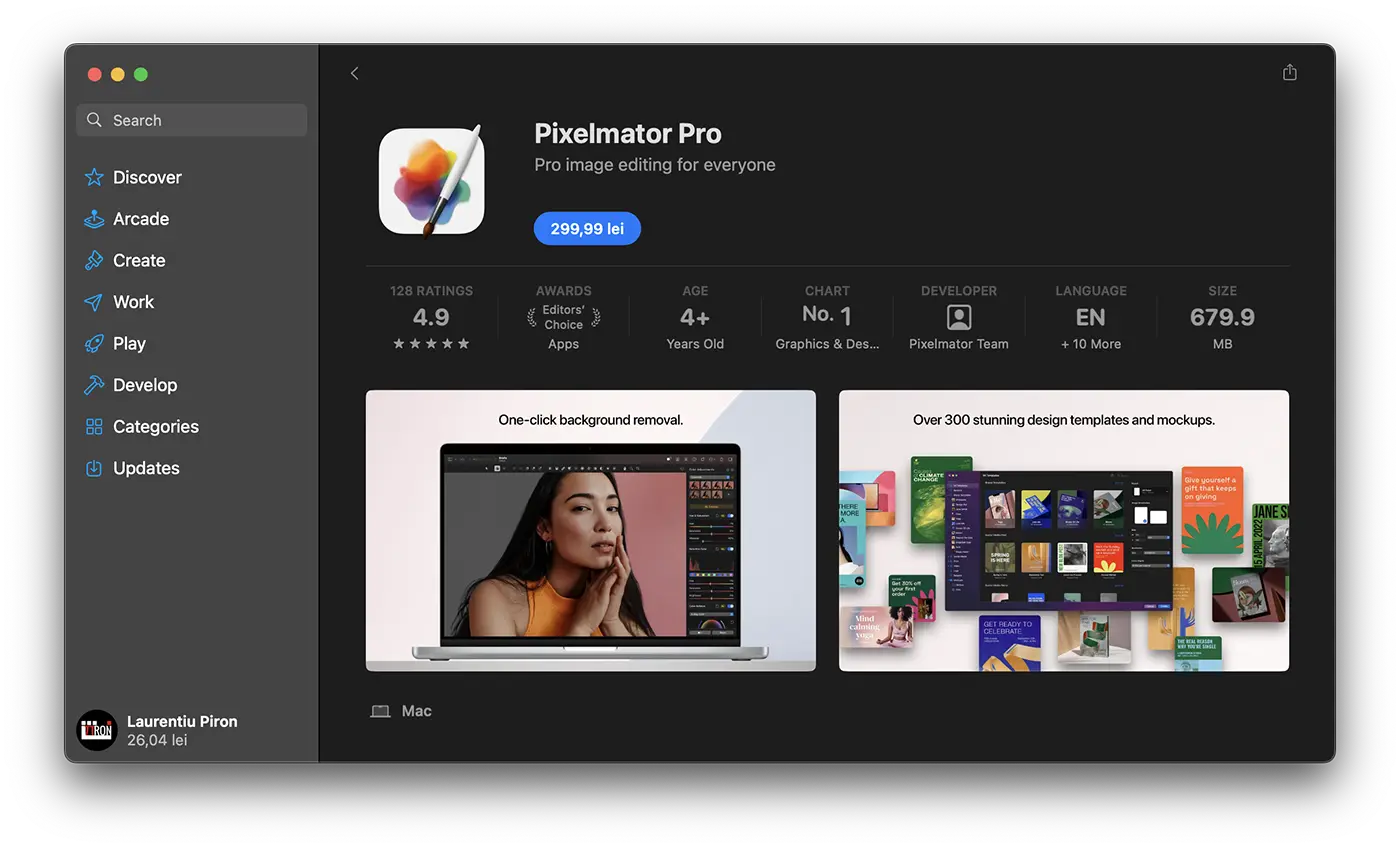Buy app with 299,99 lei button
Viewport: 1400px width, 848px height.
click(587, 229)
